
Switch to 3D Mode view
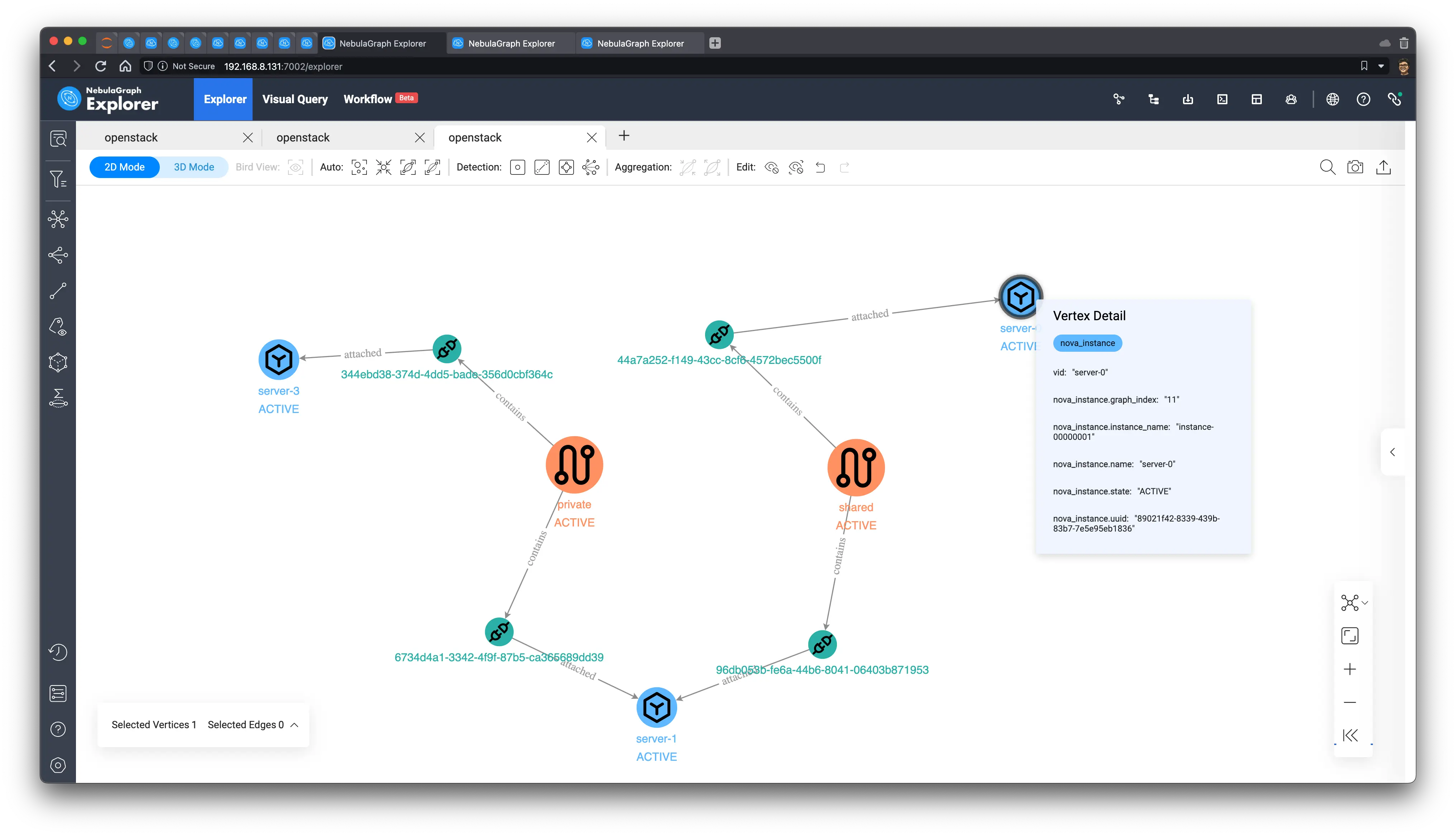click(x=193, y=167)
